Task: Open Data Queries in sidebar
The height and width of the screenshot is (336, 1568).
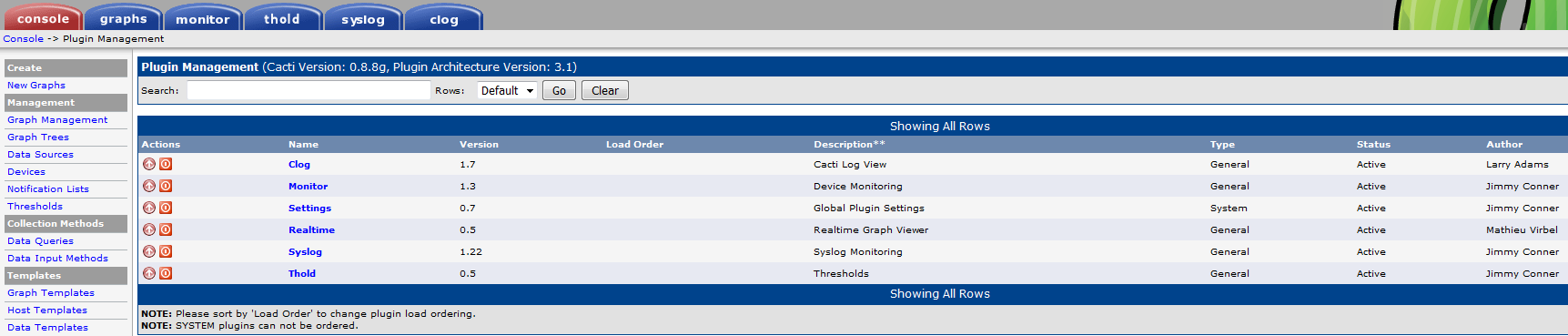Action: [x=40, y=240]
